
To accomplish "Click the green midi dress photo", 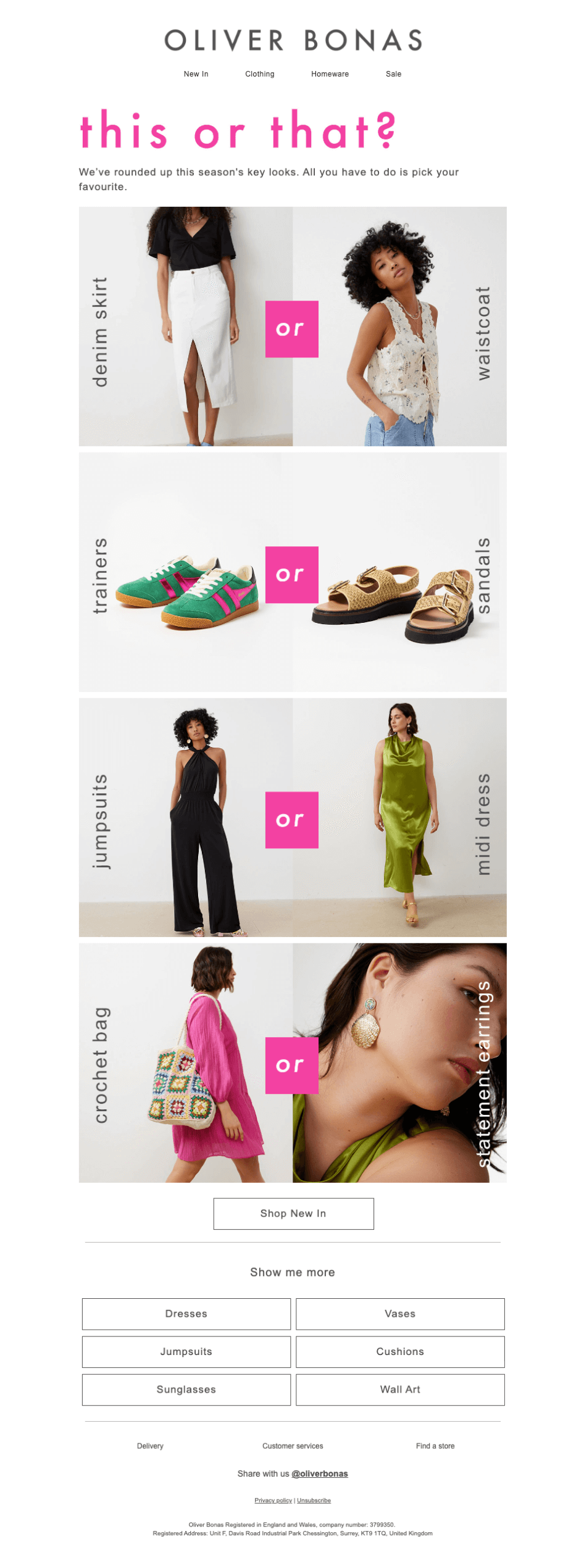I will coord(399,817).
